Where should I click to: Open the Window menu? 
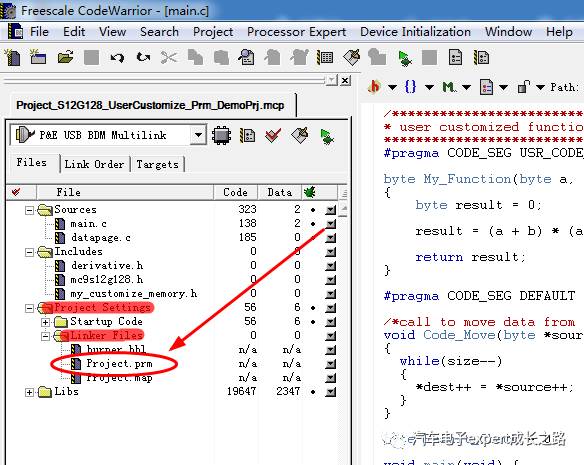pos(508,32)
